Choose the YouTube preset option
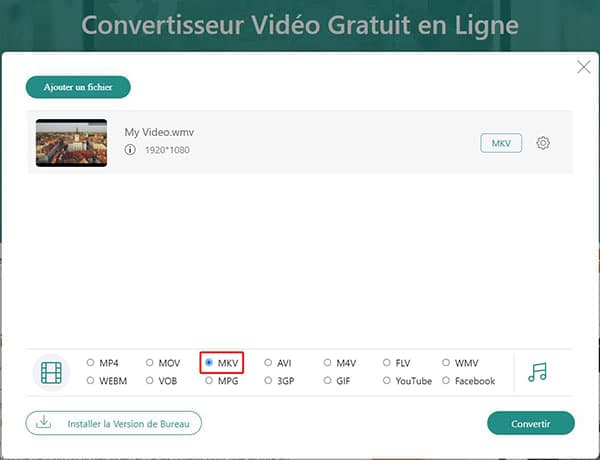600x460 pixels. 387,380
